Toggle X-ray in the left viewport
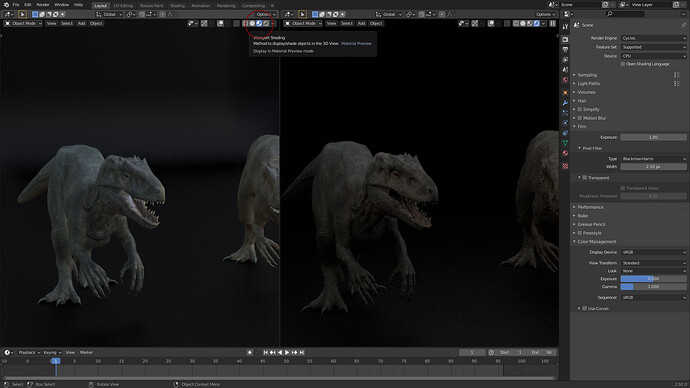This screenshot has height=388, width=690. (236, 23)
